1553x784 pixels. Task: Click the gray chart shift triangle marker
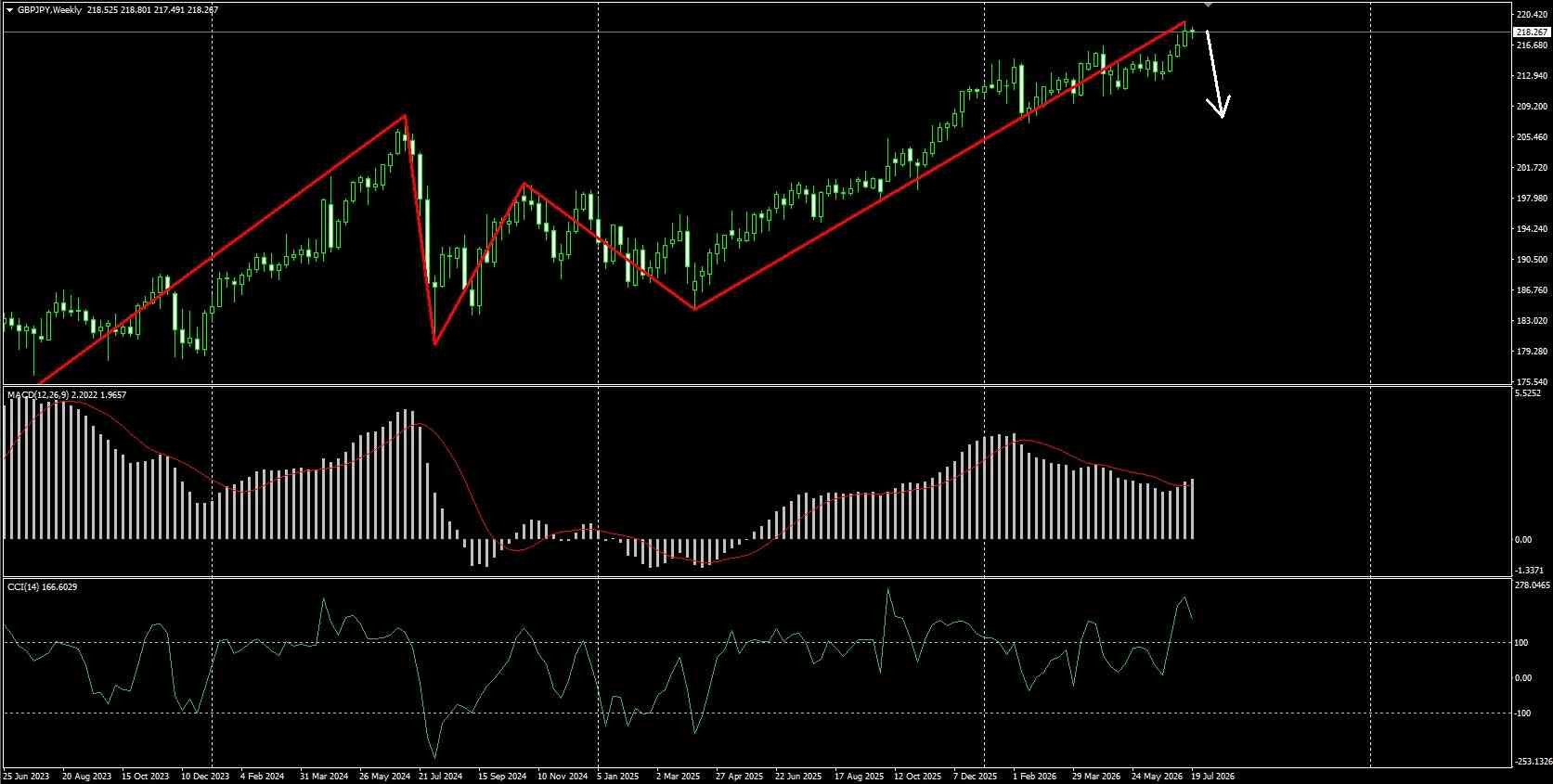click(x=1208, y=5)
